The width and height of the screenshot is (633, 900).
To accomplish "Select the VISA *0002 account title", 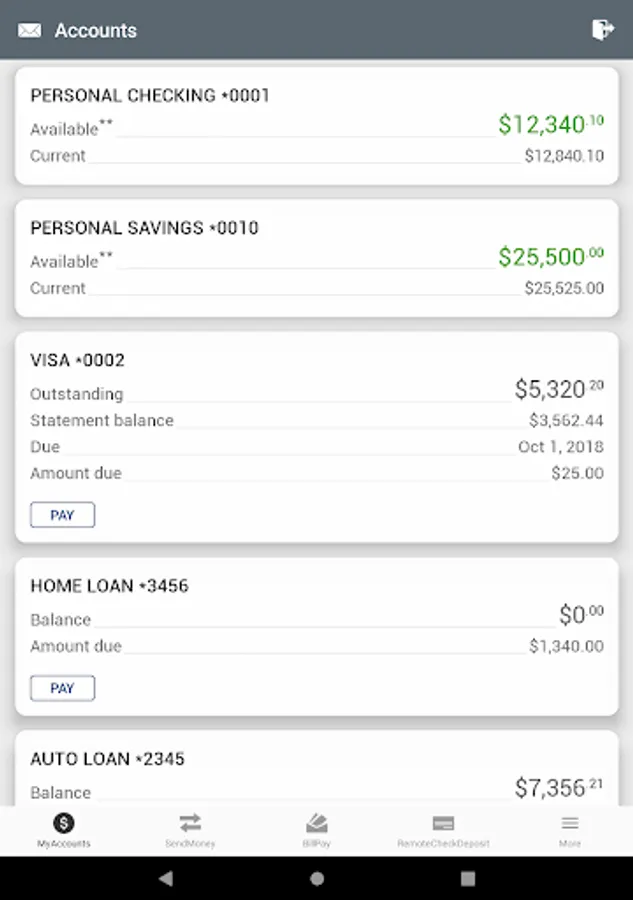I will pyautogui.click(x=77, y=360).
